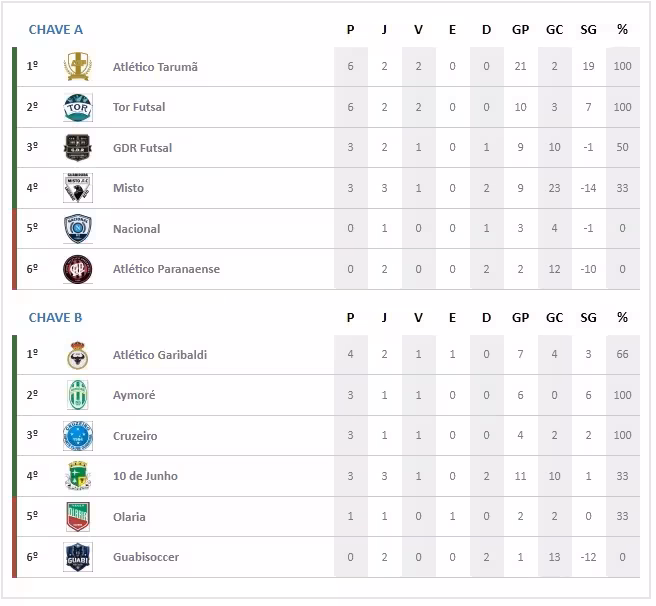Click the Atlético Tarumã team crest
This screenshot has height=606, width=656.
[77, 67]
